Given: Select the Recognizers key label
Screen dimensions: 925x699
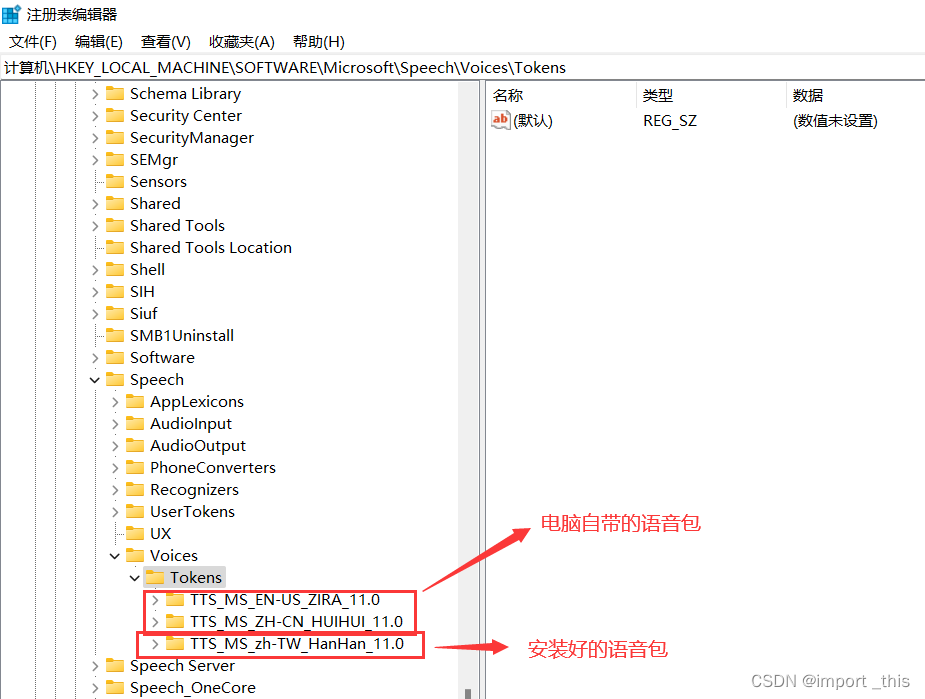Looking at the screenshot, I should [x=194, y=490].
